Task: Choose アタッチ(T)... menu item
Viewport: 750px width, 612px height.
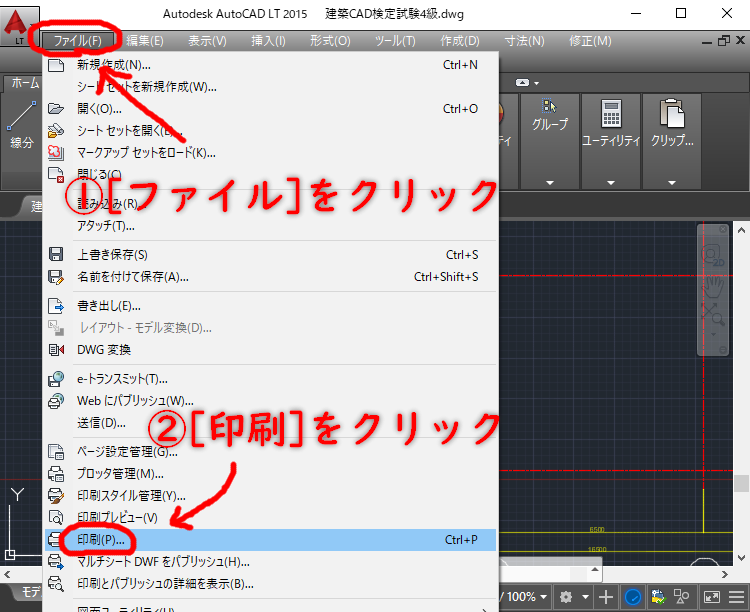Action: click(270, 225)
